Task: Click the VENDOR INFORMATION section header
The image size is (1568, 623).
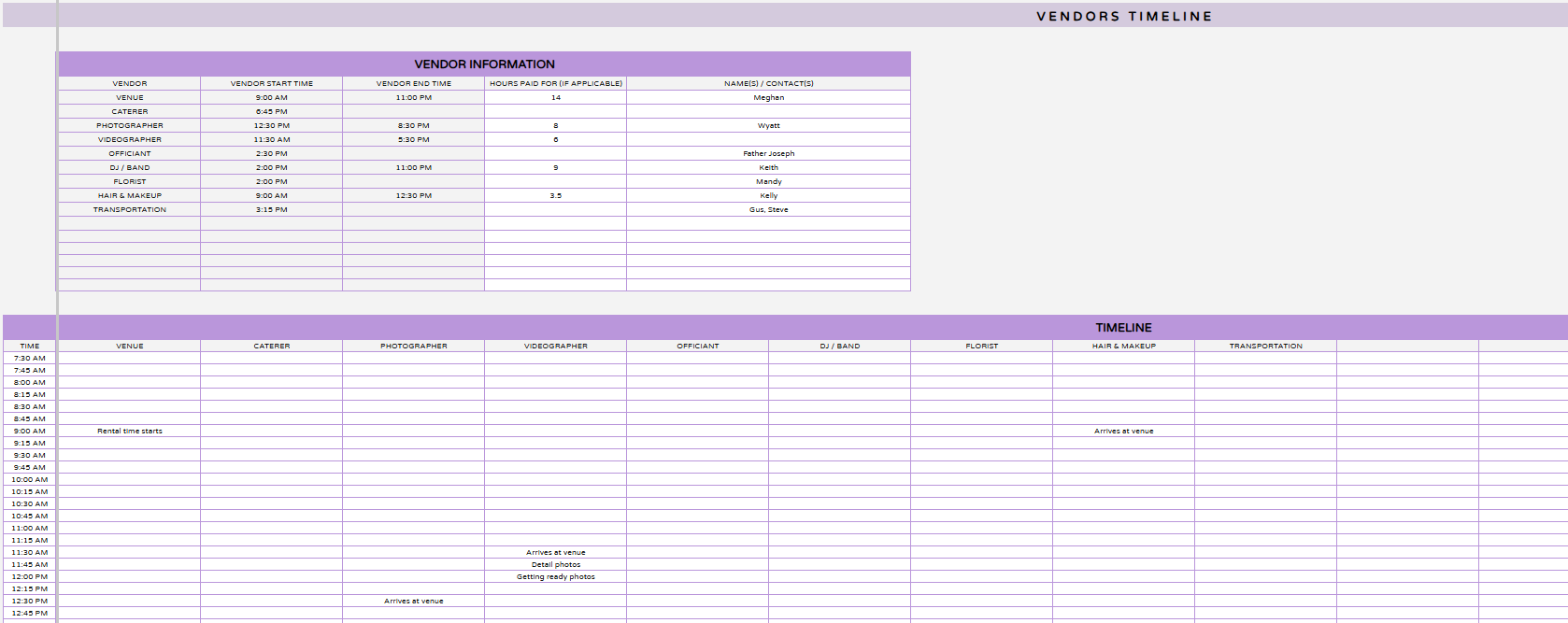Action: pyautogui.click(x=484, y=64)
